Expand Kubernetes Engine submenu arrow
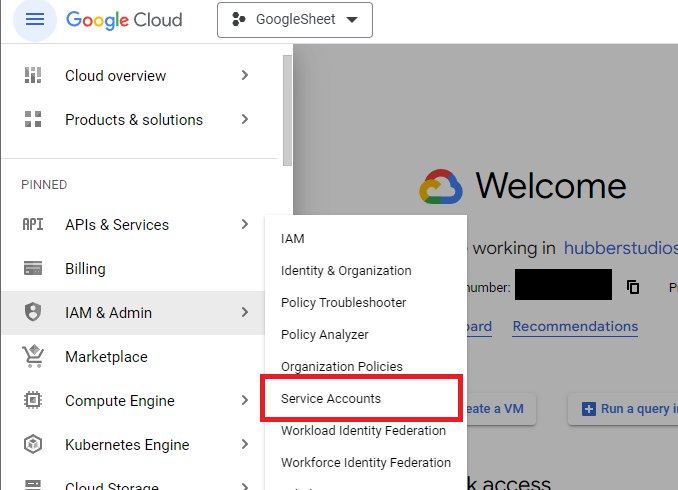This screenshot has width=678, height=490. click(245, 444)
